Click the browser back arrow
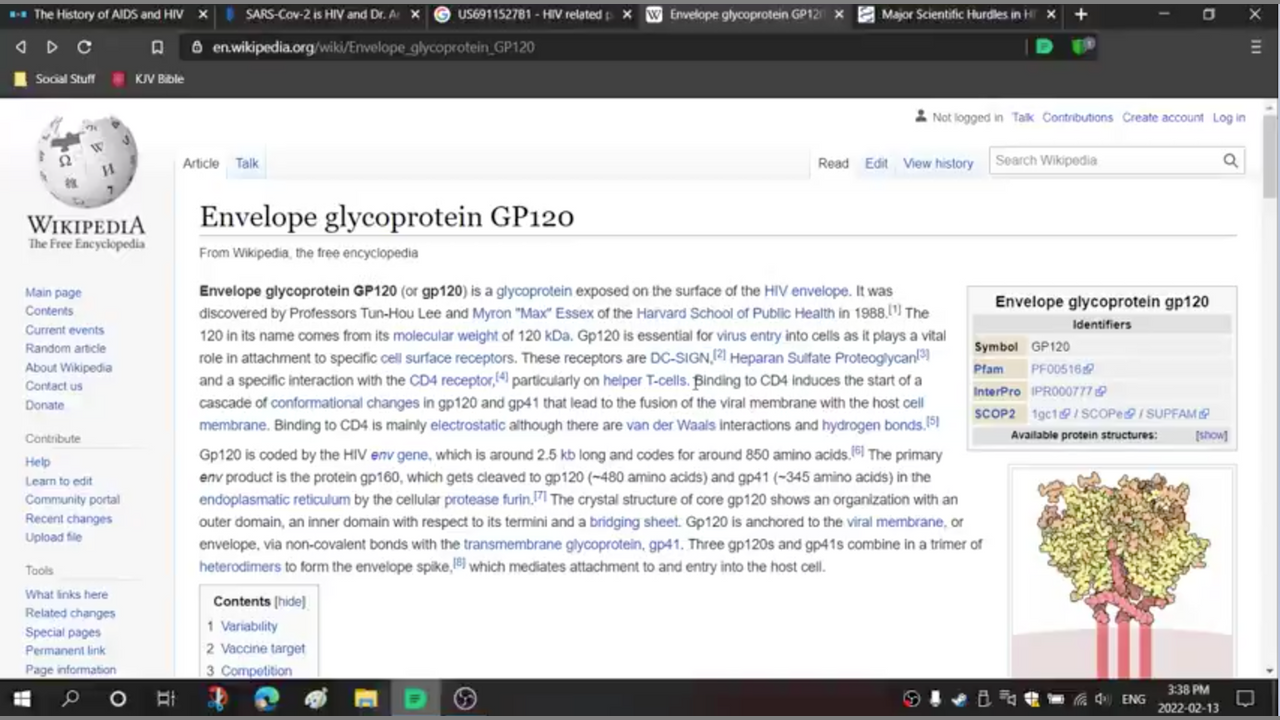 coord(21,47)
